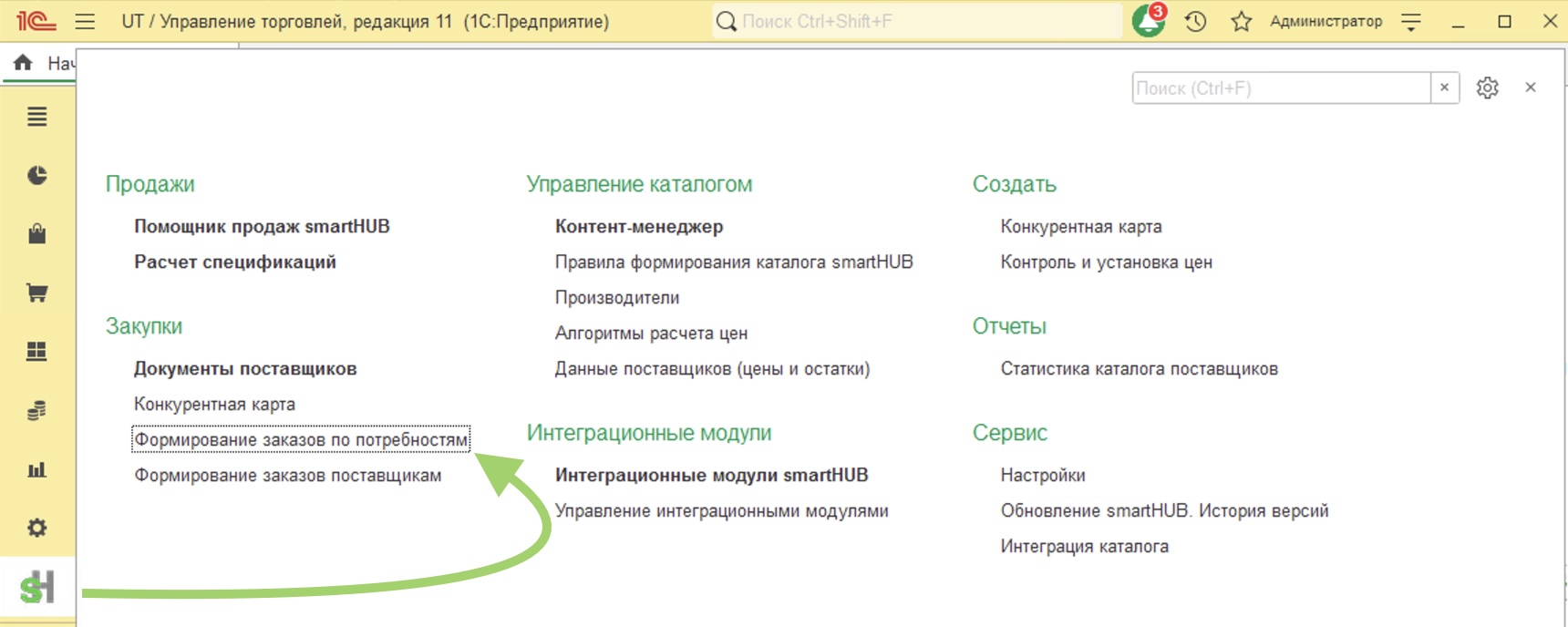Click the Интеграционные модули heading
This screenshot has height=627, width=1568.
click(x=649, y=433)
